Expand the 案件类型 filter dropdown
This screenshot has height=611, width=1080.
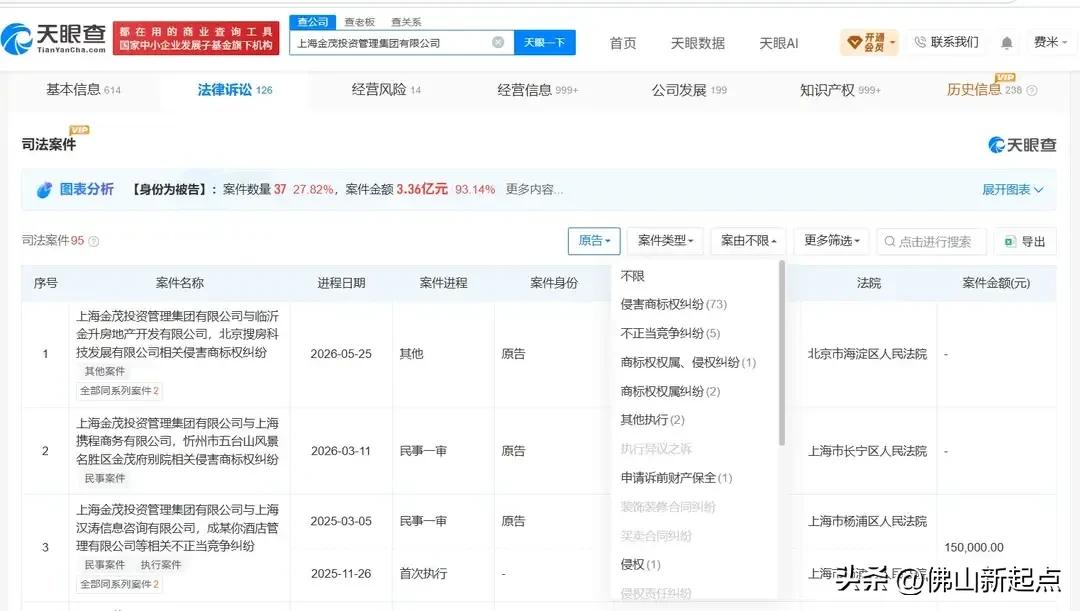(x=665, y=241)
